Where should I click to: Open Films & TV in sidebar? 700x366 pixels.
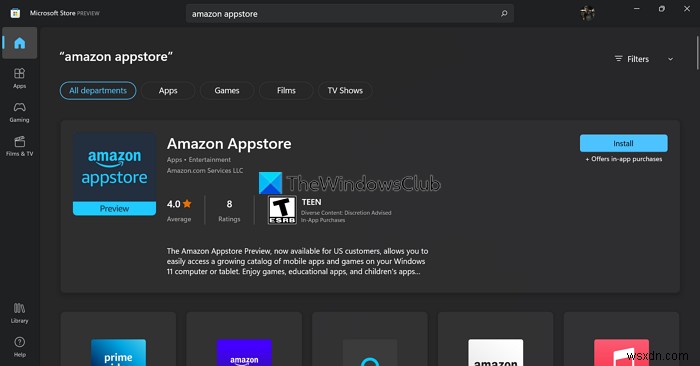pyautogui.click(x=20, y=146)
